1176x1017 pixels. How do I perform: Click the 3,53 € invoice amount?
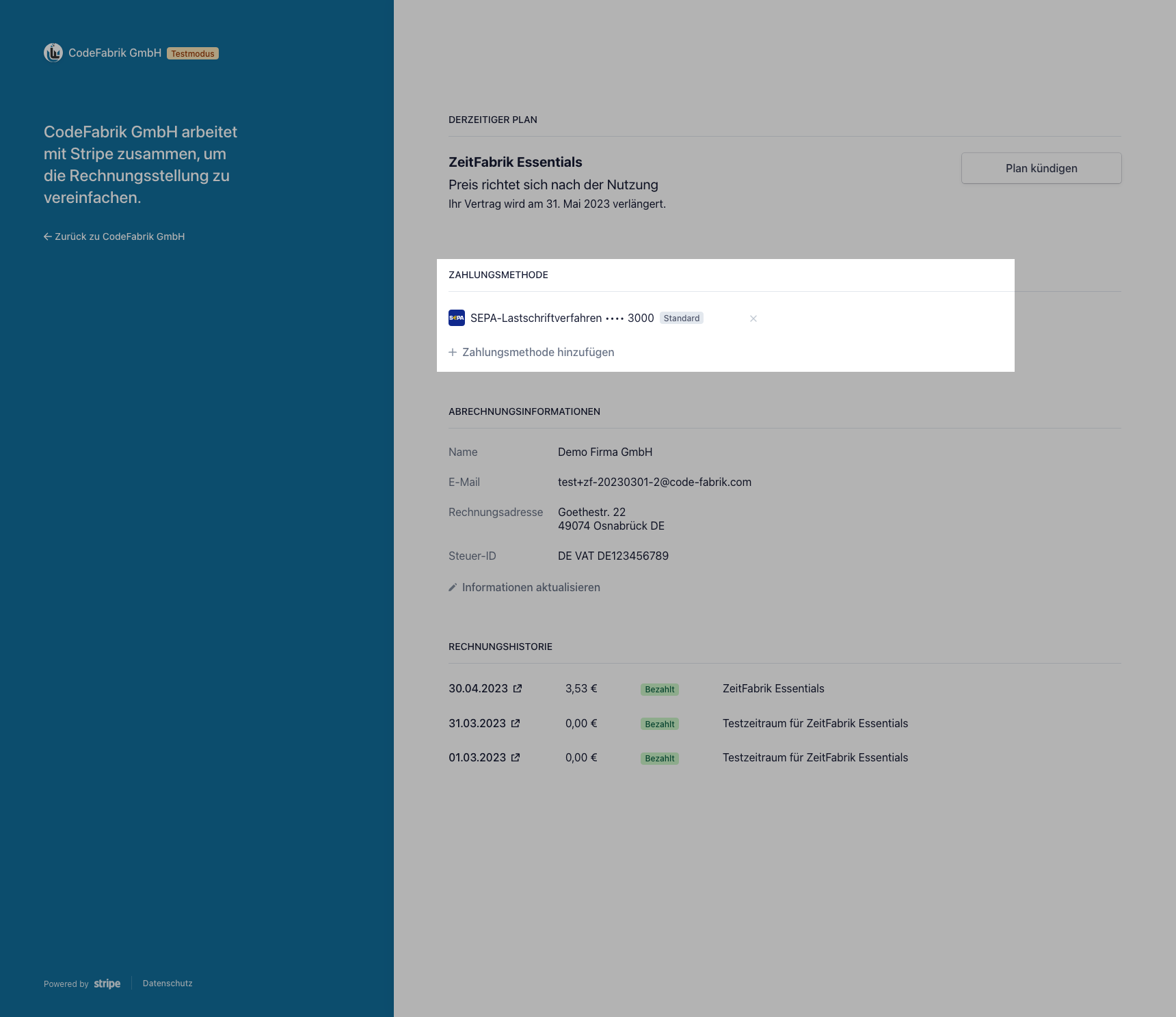coord(581,688)
